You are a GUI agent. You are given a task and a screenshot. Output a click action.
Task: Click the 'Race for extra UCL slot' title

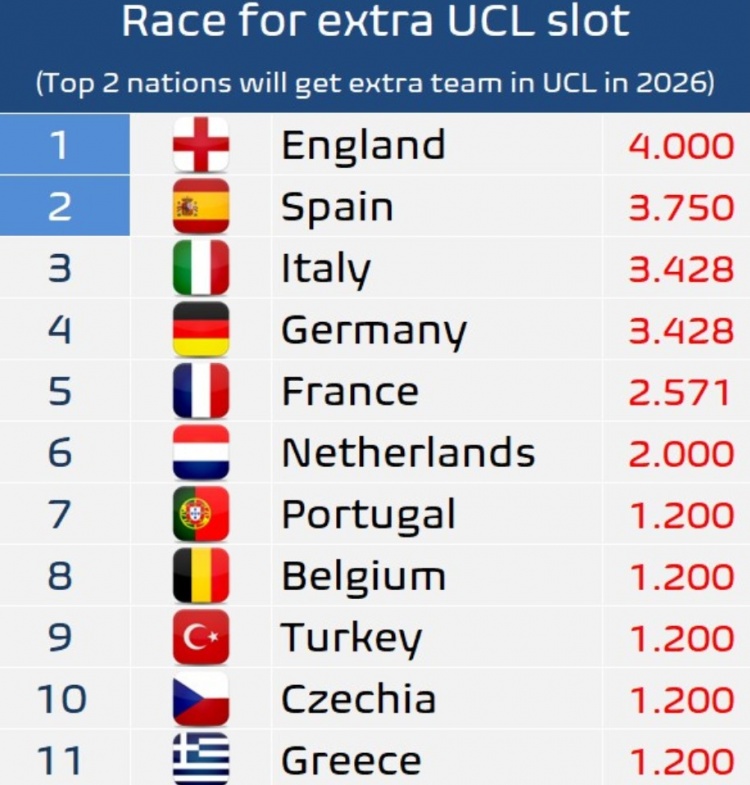[375, 22]
